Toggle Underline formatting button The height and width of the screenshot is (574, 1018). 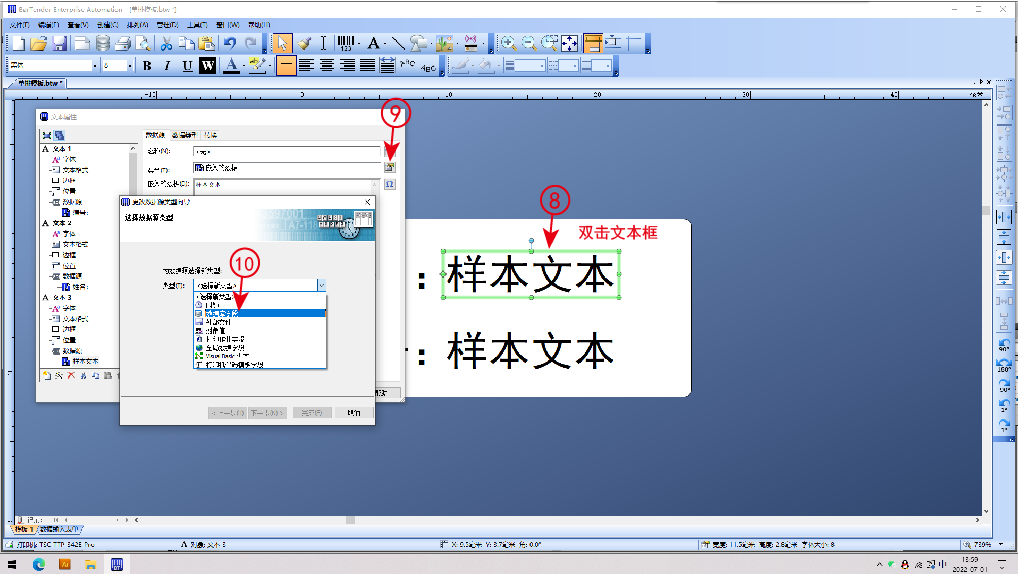point(187,66)
